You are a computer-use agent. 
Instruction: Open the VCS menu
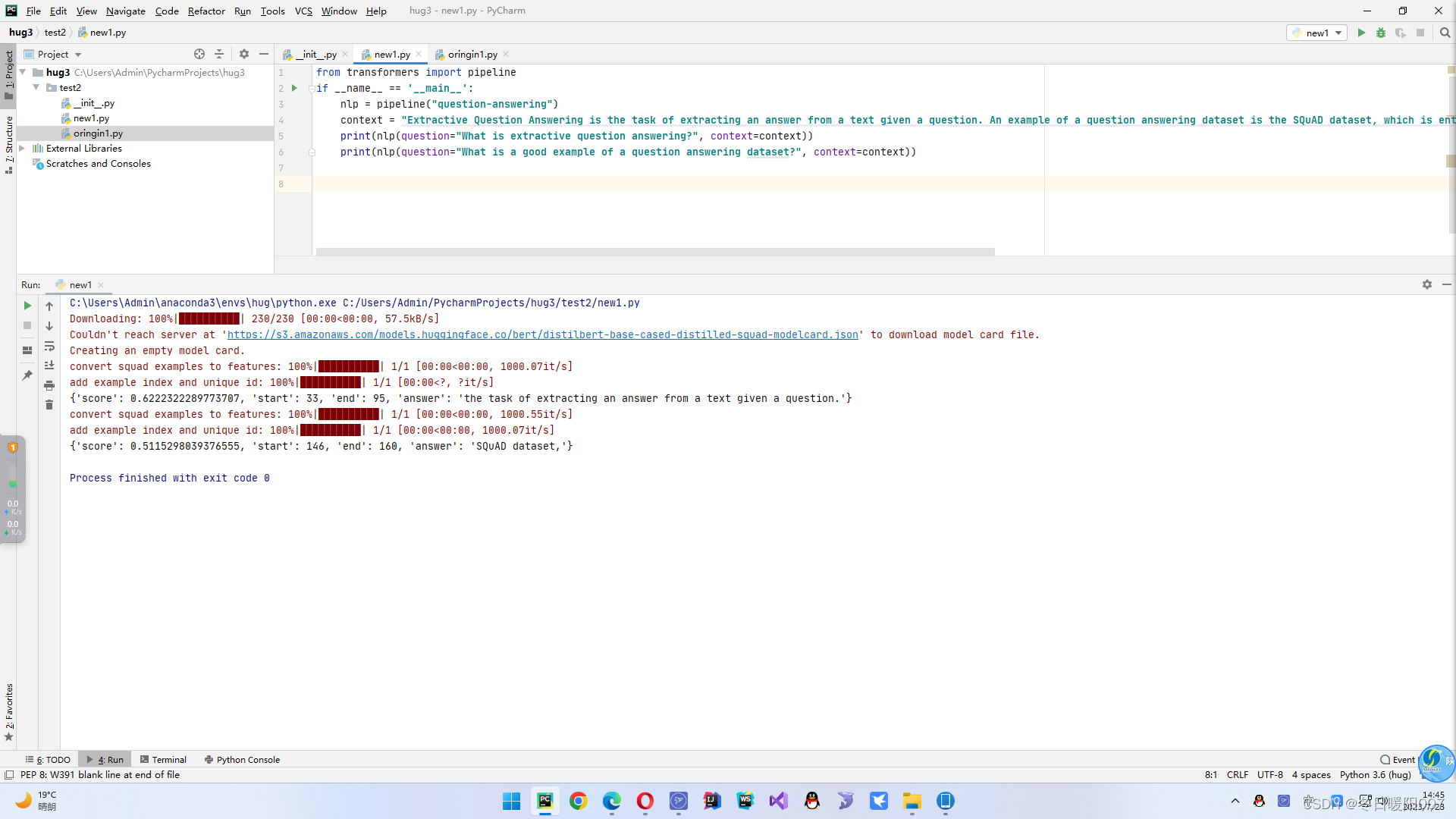(303, 11)
